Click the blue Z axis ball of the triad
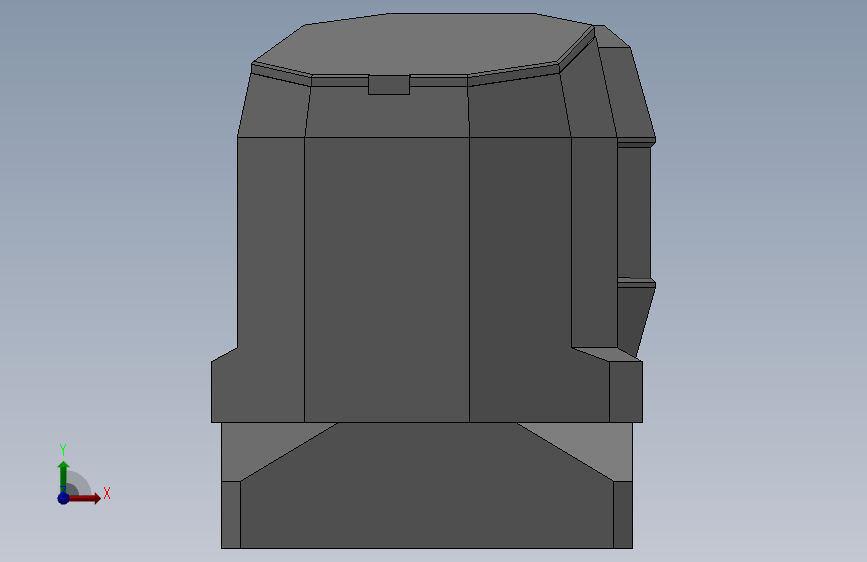Viewport: 867px width, 562px height. [63, 498]
